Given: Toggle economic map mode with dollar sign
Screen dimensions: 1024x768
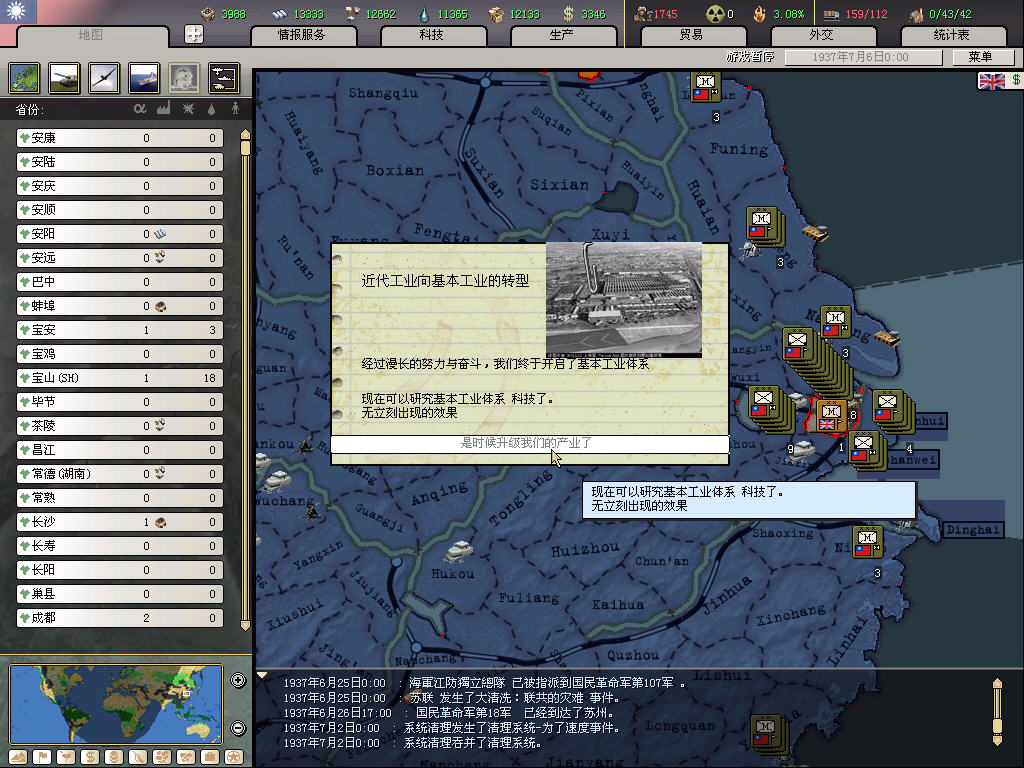Looking at the screenshot, I should [88, 756].
